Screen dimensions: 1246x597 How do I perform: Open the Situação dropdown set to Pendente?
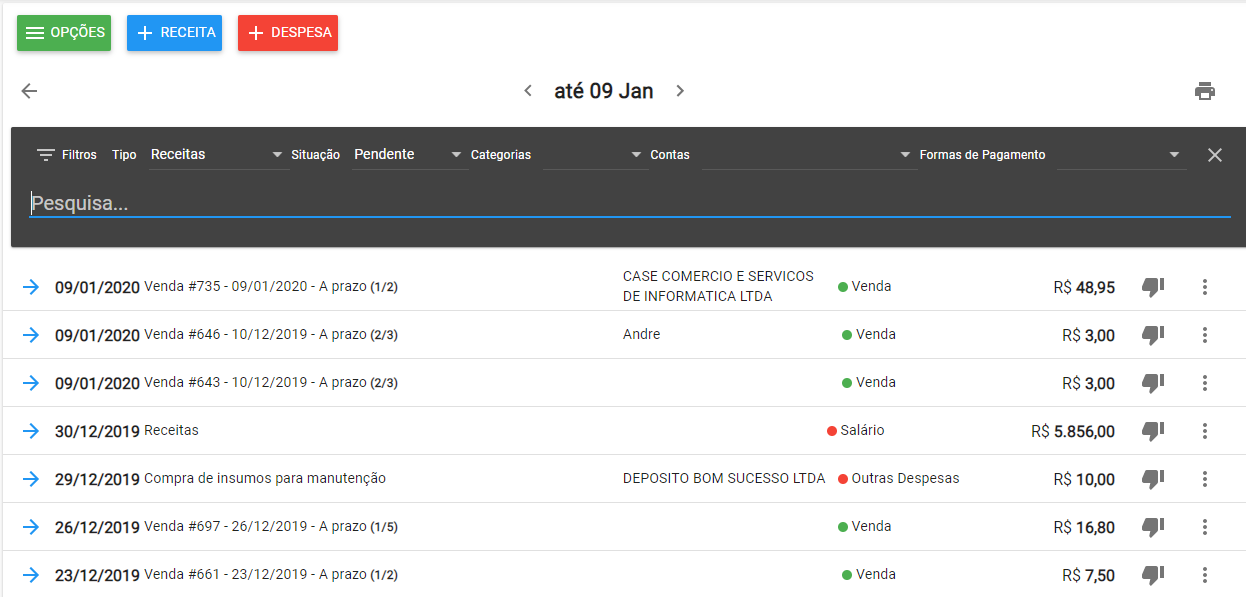point(410,155)
